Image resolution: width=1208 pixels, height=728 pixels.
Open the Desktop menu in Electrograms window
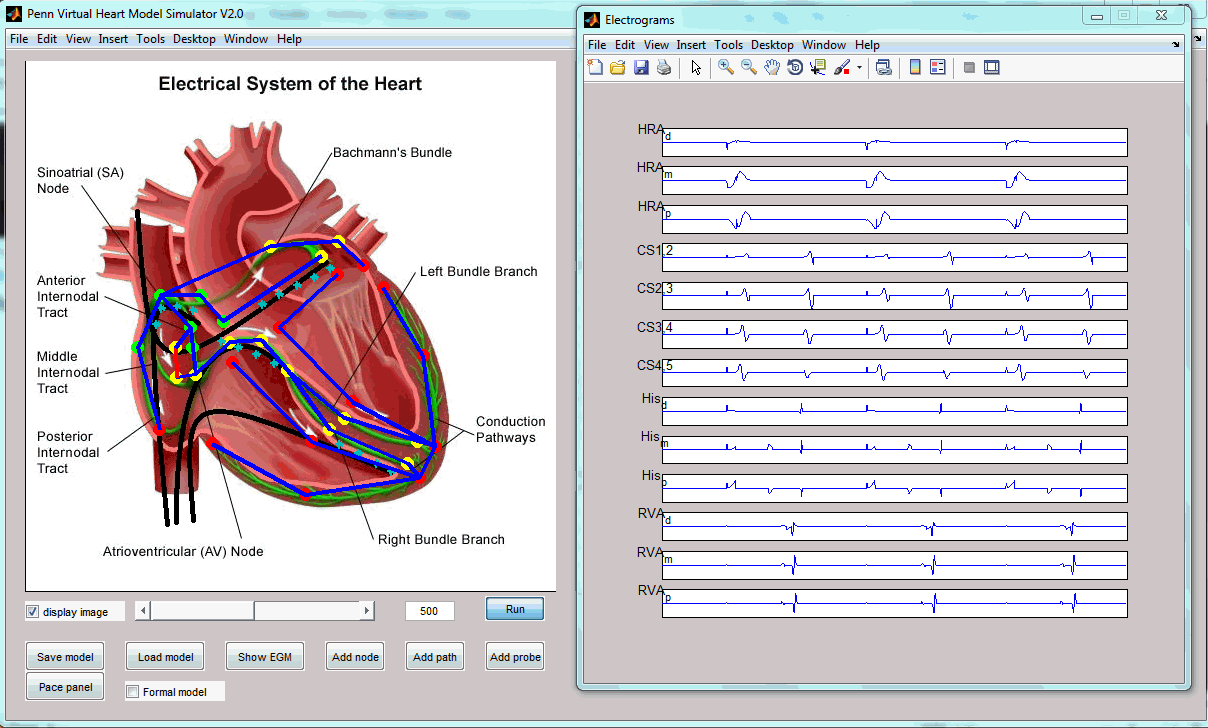coord(772,45)
